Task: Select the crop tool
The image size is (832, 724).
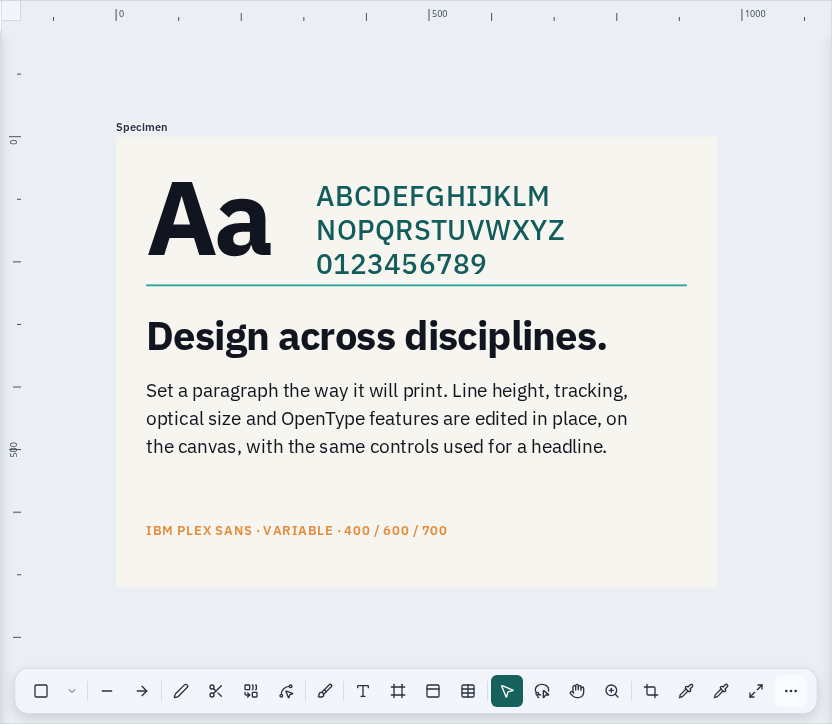Action: (651, 691)
